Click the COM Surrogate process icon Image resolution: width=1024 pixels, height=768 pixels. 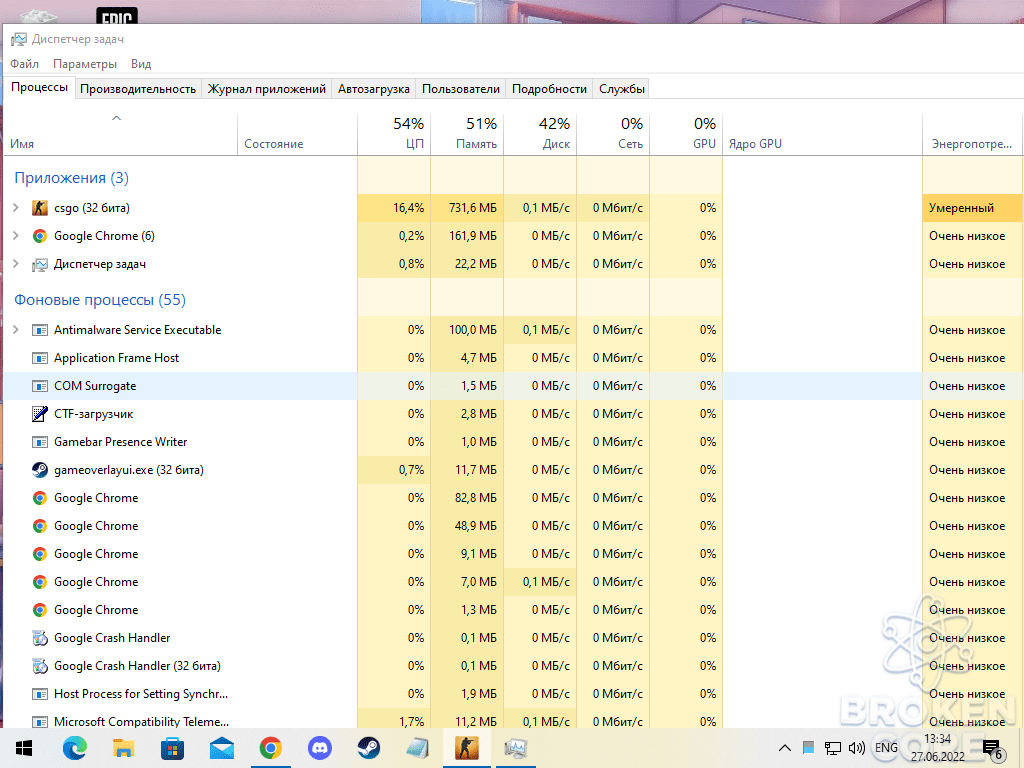(40, 386)
